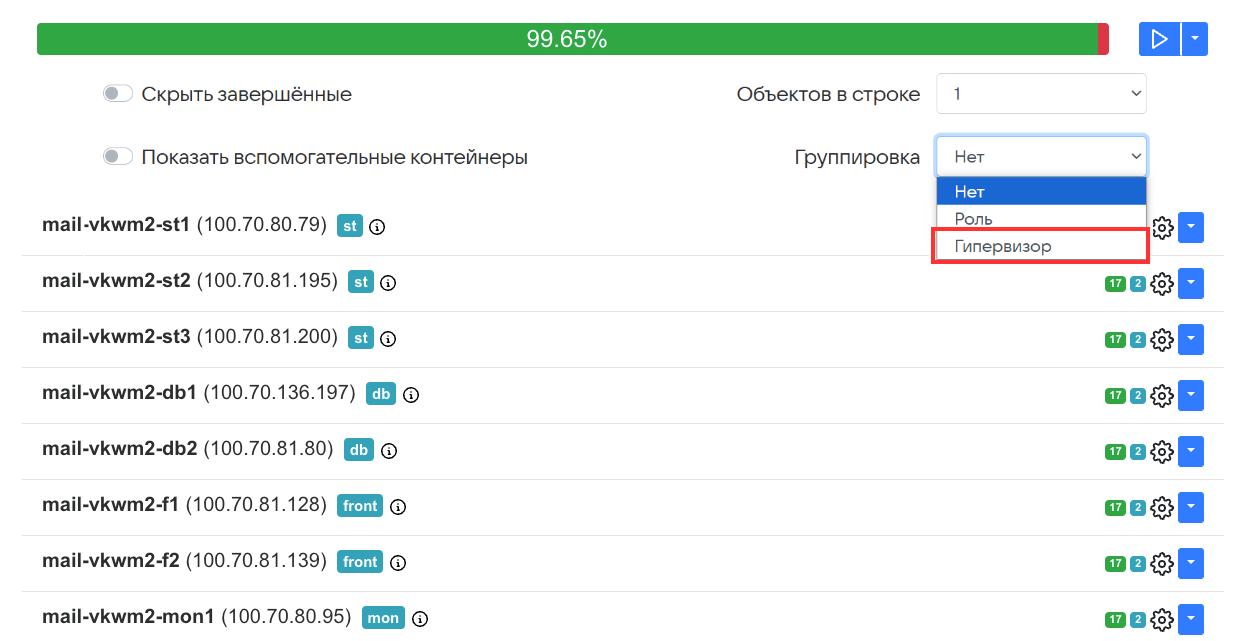Open blue dropdown for mail-vkwm2-st2
The height and width of the screenshot is (641, 1242).
(1190, 284)
